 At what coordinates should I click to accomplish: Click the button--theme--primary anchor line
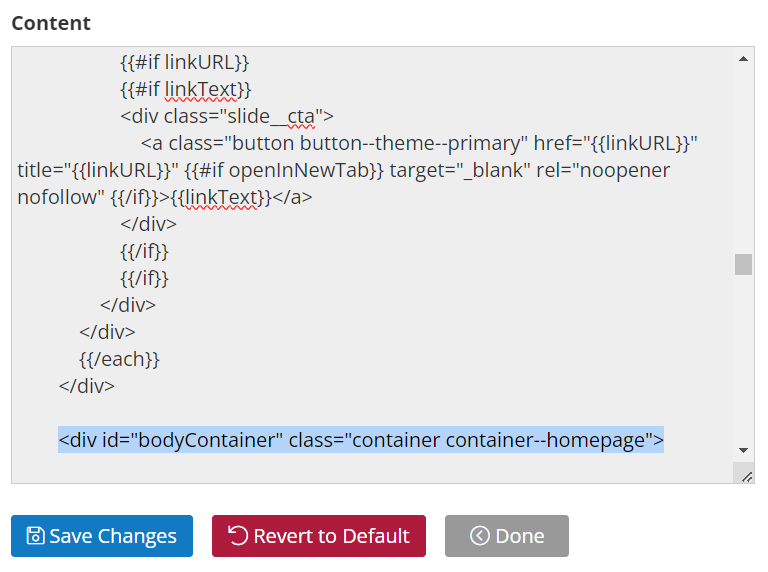(x=419, y=143)
